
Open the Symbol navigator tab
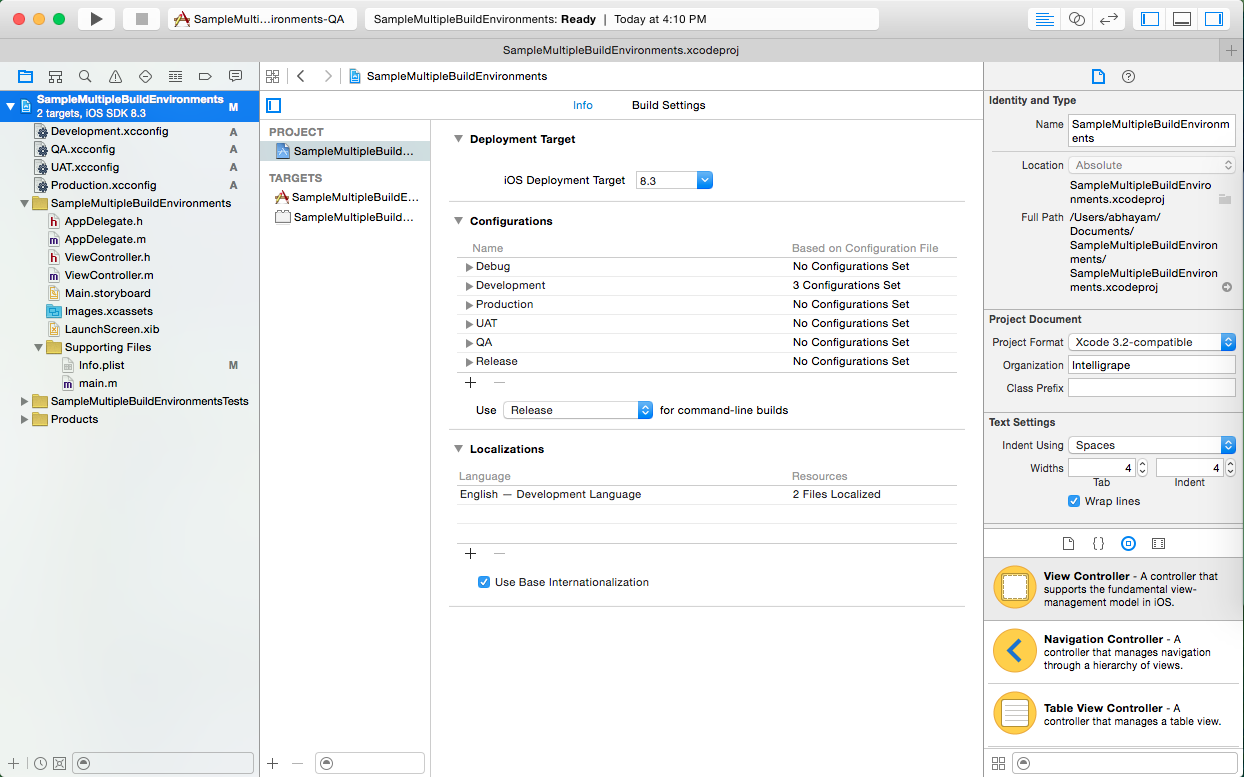pyautogui.click(x=55, y=76)
